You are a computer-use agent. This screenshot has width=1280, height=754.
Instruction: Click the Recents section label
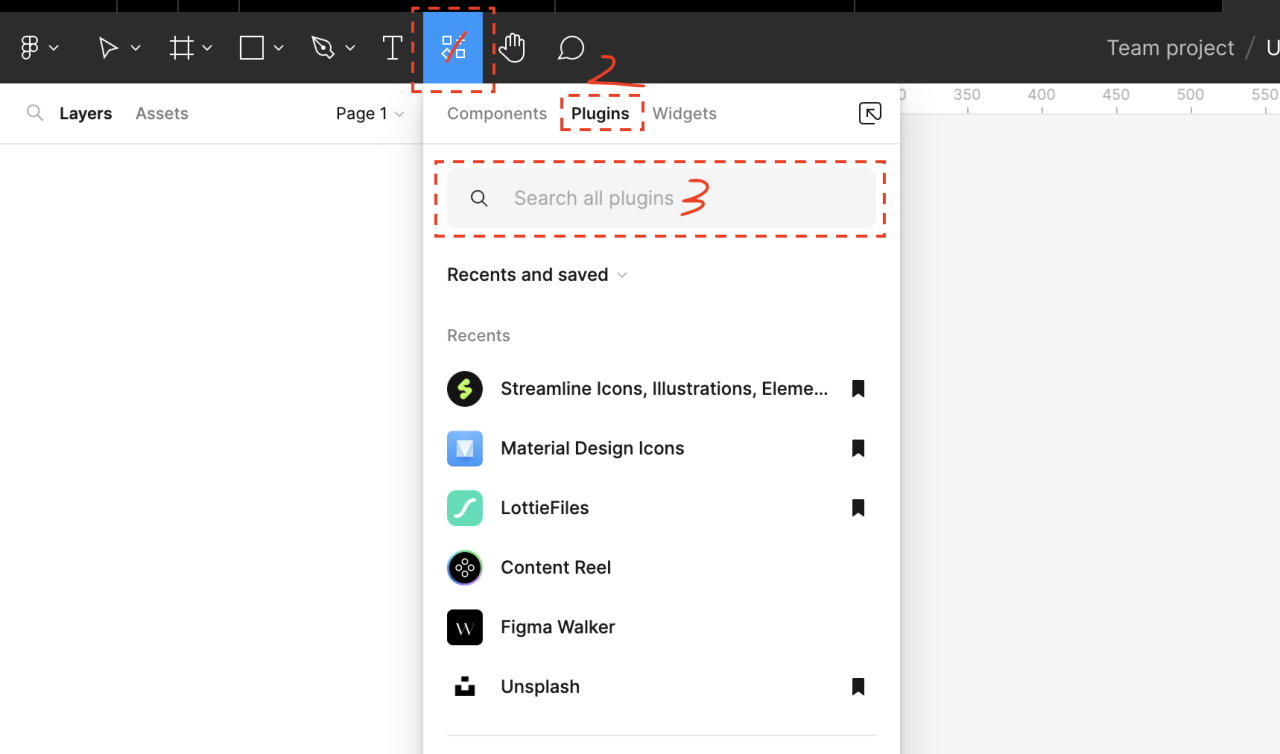coord(478,336)
